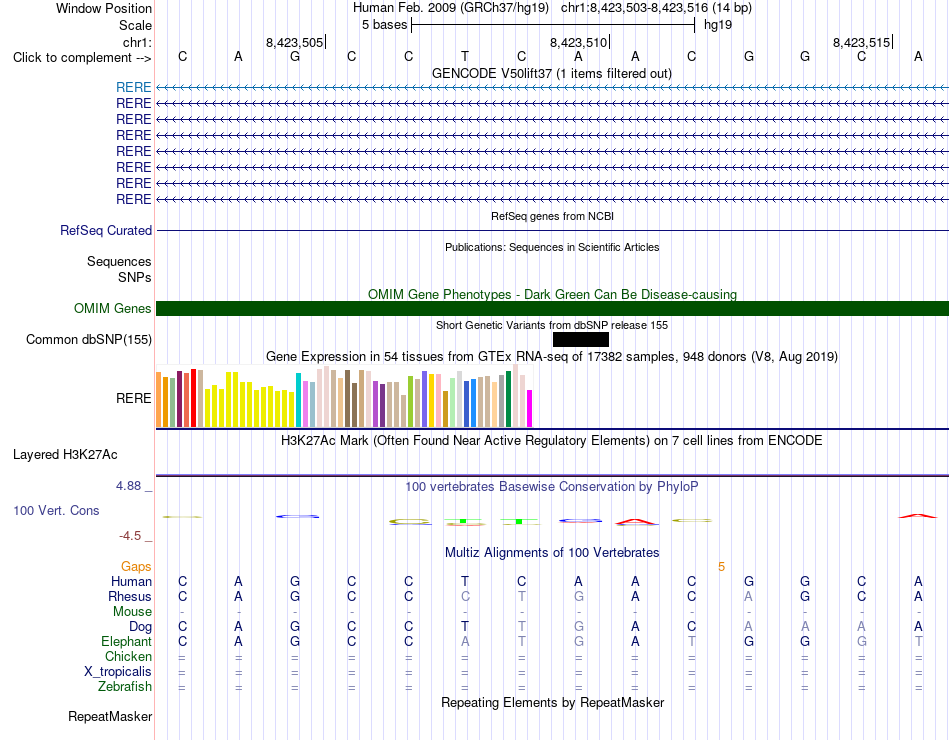The height and width of the screenshot is (740, 950).
Task: Click the Window Position label
Action: 104,8
